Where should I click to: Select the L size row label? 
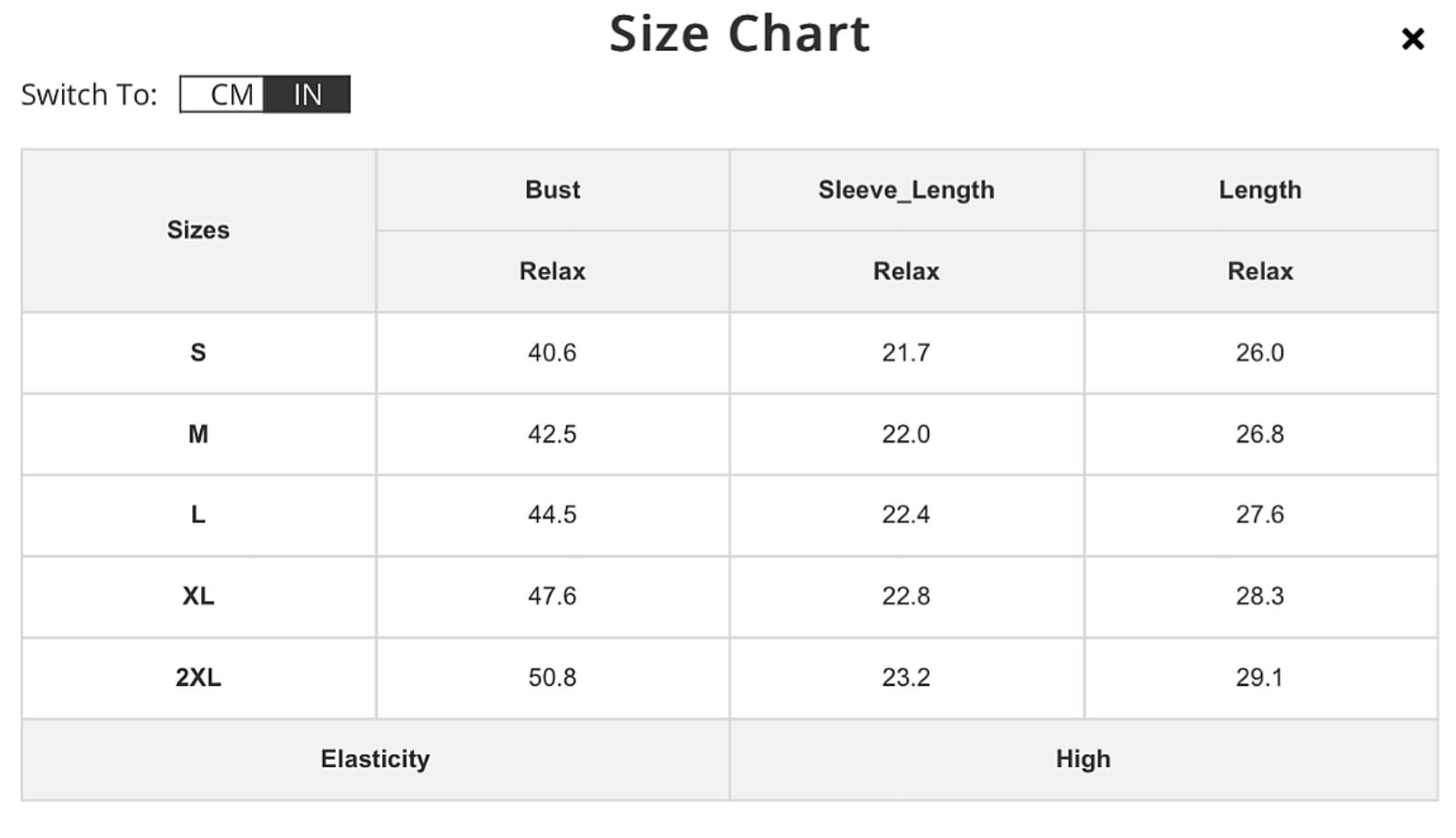198,515
